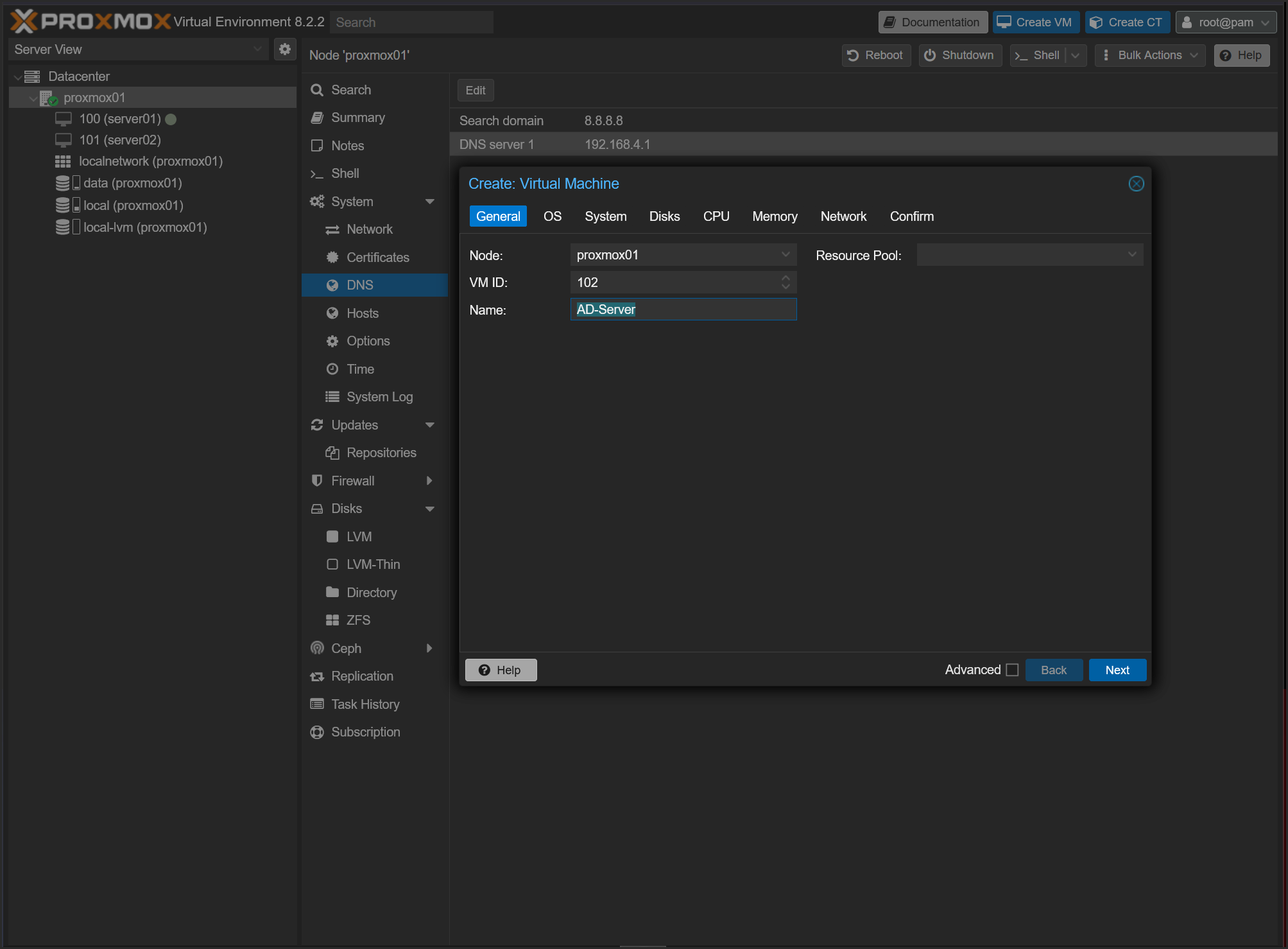Enable the Advanced checkbox
This screenshot has width=1288, height=949.
(x=1012, y=670)
